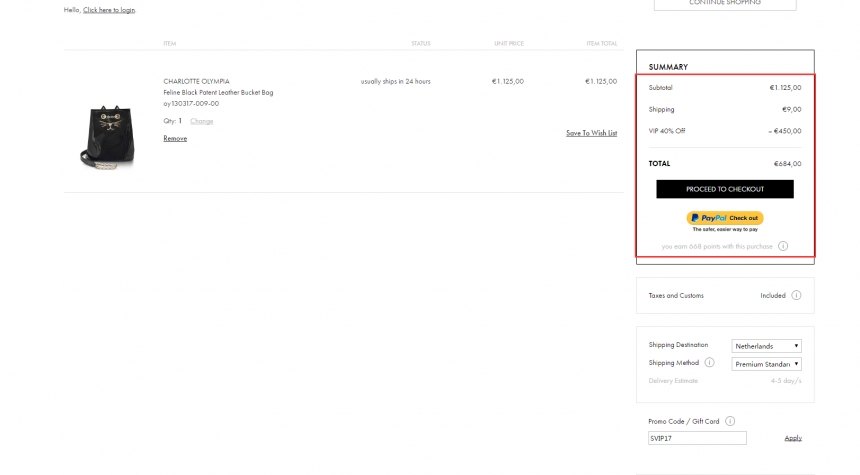Image resolution: width=860 pixels, height=475 pixels.
Task: Save item to wish list
Action: click(591, 133)
